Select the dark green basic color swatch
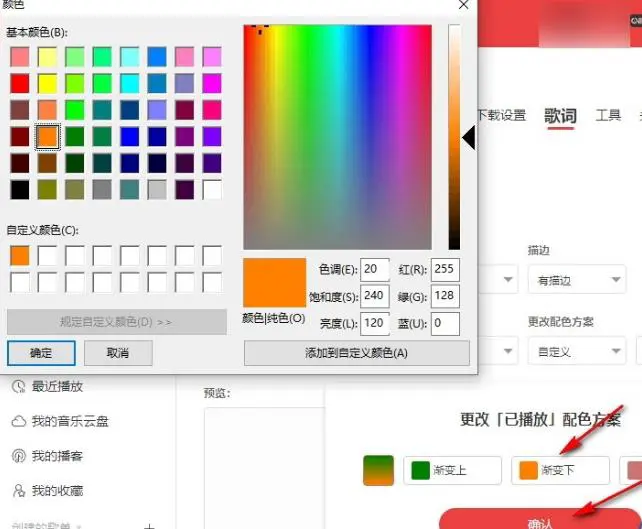Screen dimensions: 642x529 (x=75, y=163)
